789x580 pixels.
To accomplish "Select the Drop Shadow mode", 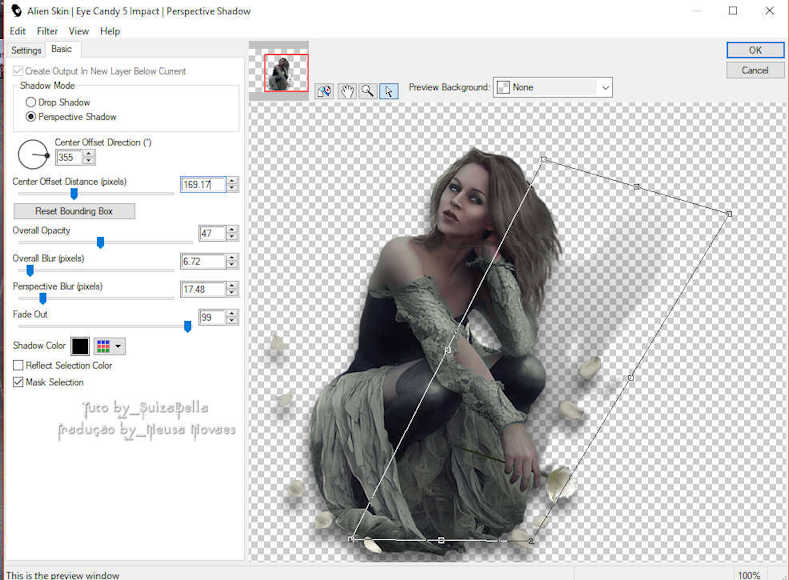I will click(31, 102).
